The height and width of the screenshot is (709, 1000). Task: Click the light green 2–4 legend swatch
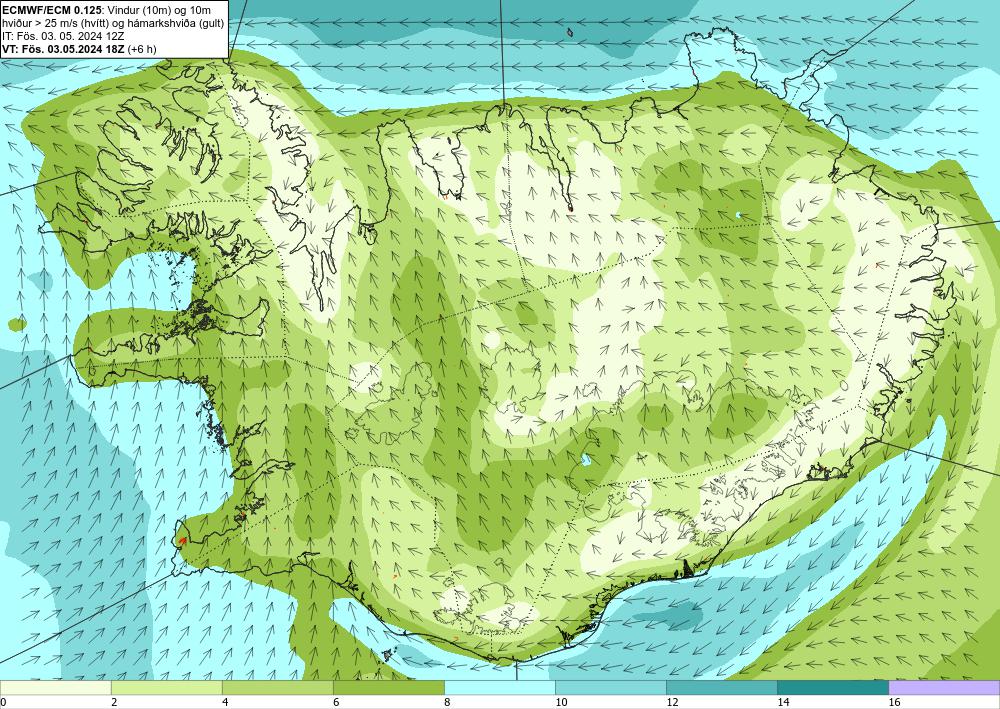click(166, 687)
